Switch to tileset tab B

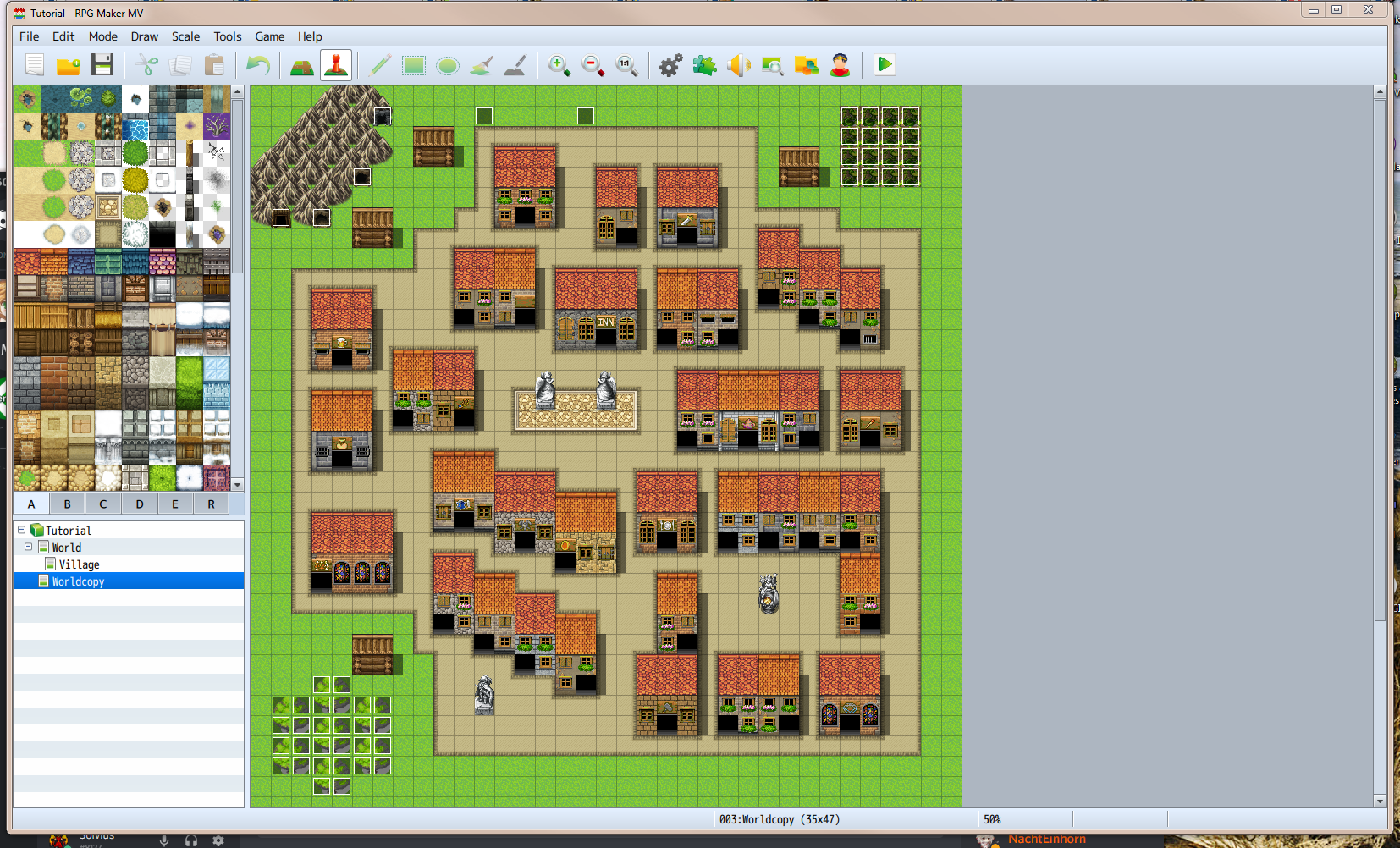tap(68, 504)
